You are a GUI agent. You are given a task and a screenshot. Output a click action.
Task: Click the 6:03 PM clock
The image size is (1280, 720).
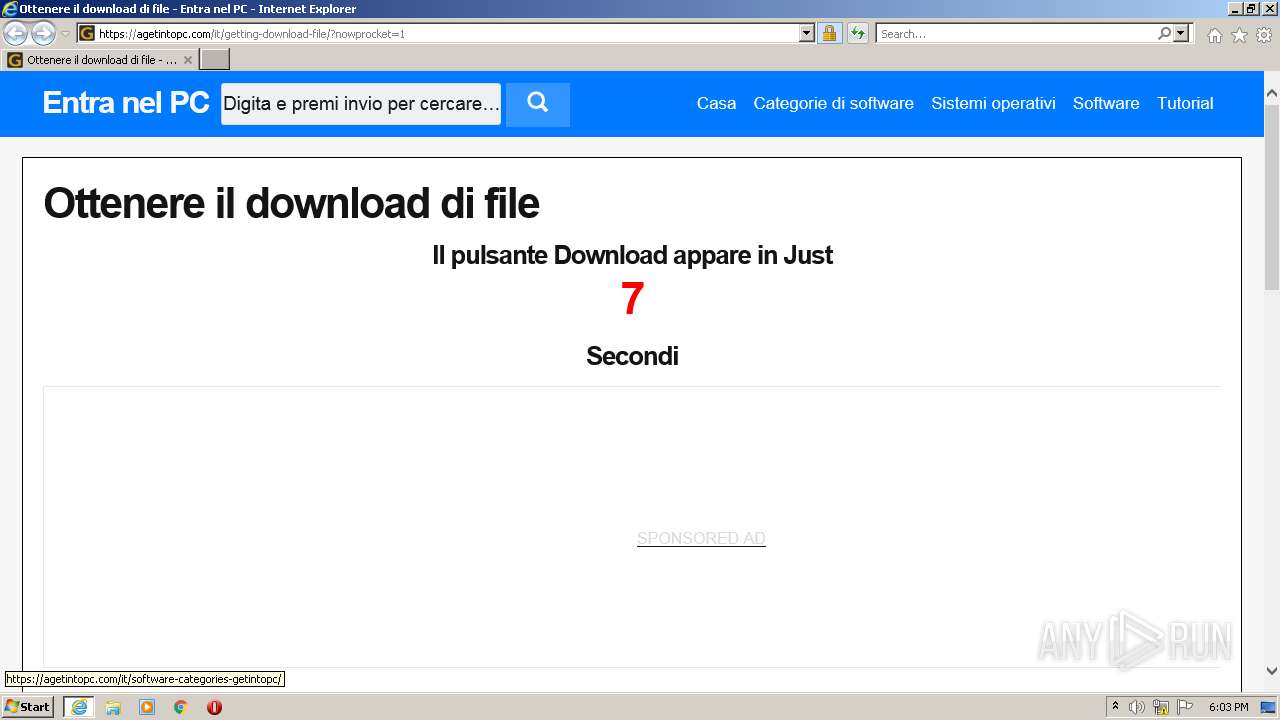[x=1228, y=707]
